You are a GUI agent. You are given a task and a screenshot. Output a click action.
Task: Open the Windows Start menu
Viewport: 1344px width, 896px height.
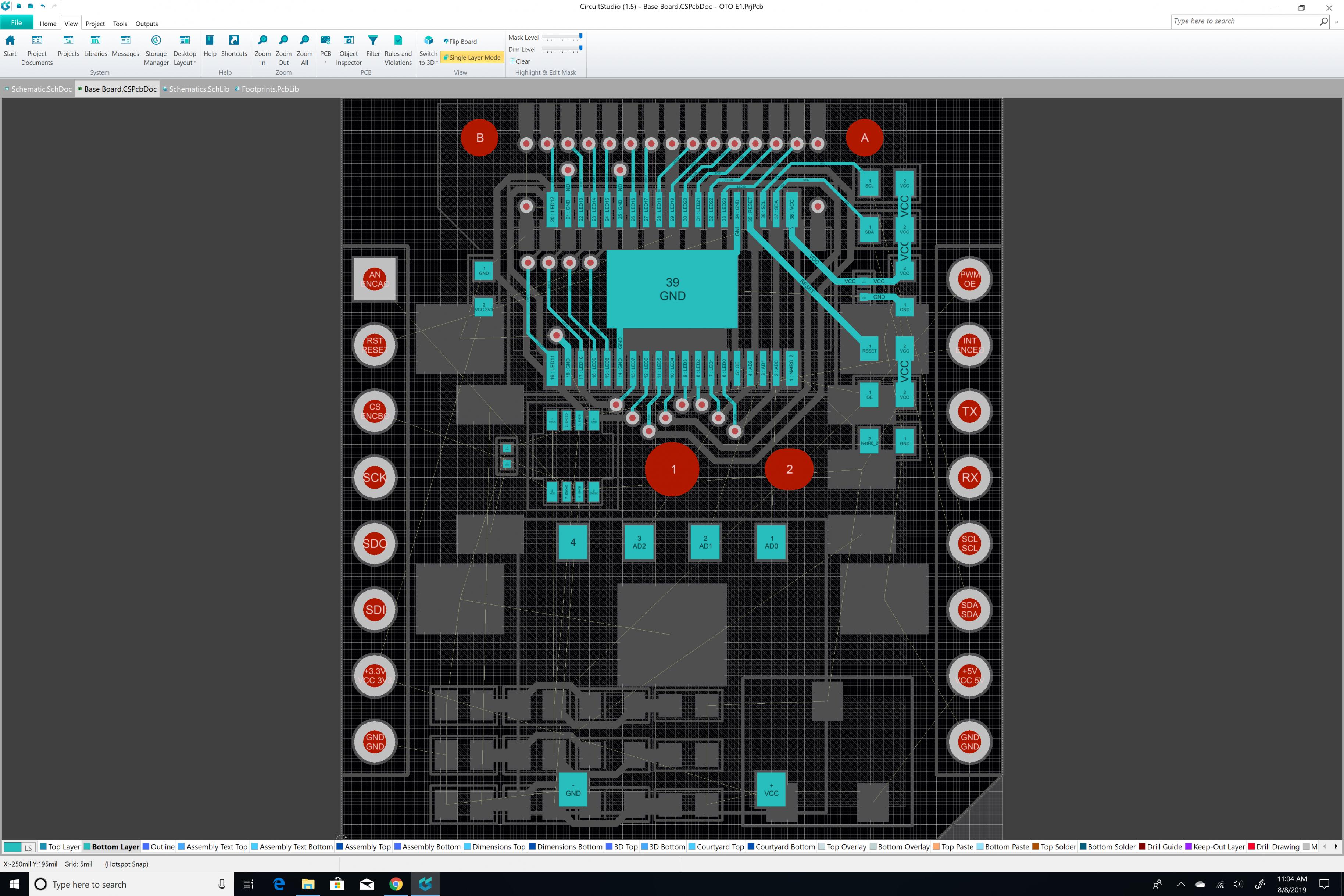[14, 884]
